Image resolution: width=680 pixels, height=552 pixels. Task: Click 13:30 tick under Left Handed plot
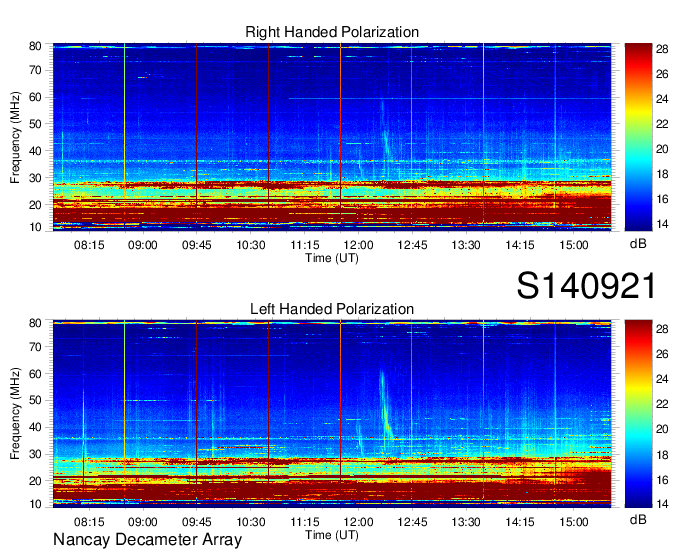click(x=466, y=522)
